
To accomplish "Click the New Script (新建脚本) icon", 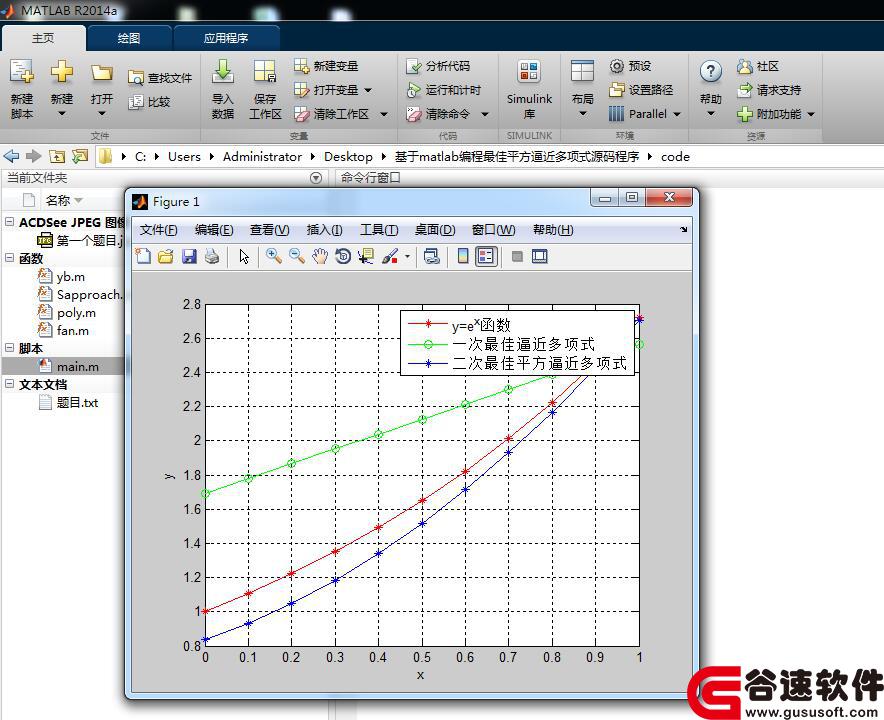I will coord(21,72).
